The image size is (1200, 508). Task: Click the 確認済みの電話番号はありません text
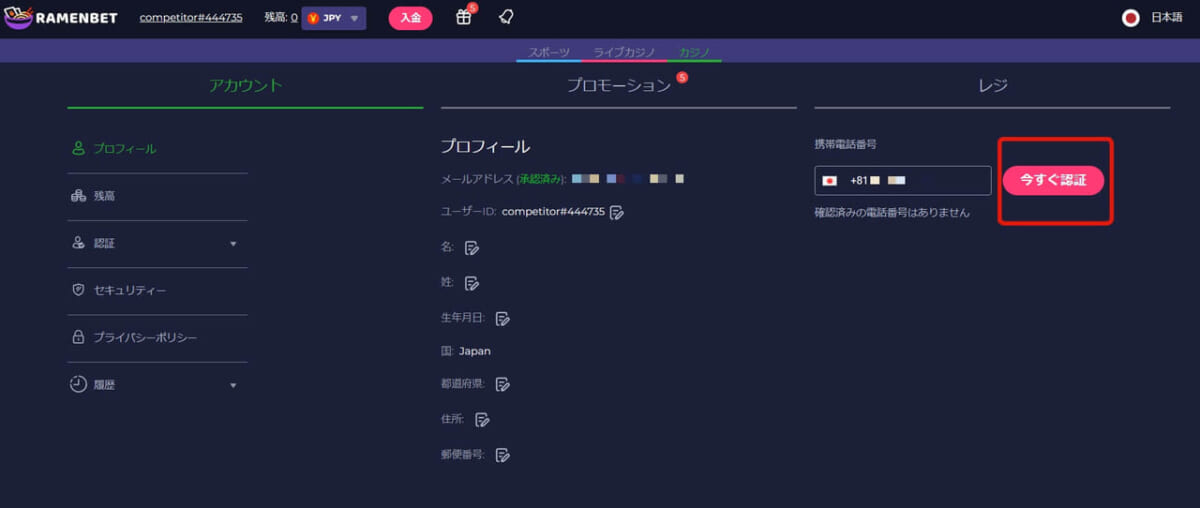coord(892,213)
